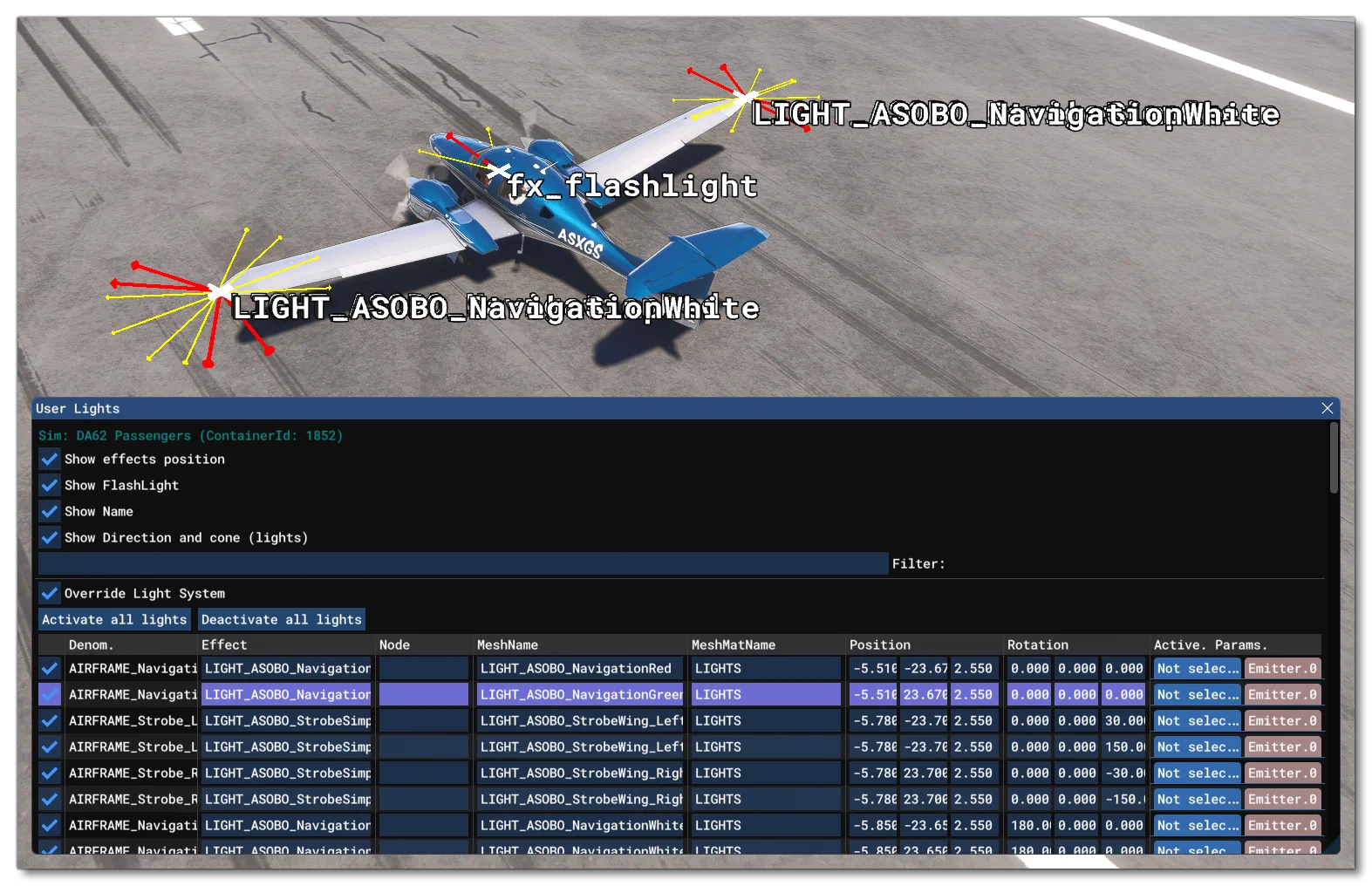Click Node field of NavigationGreen row
The width and height of the screenshot is (1372, 886).
coord(424,694)
